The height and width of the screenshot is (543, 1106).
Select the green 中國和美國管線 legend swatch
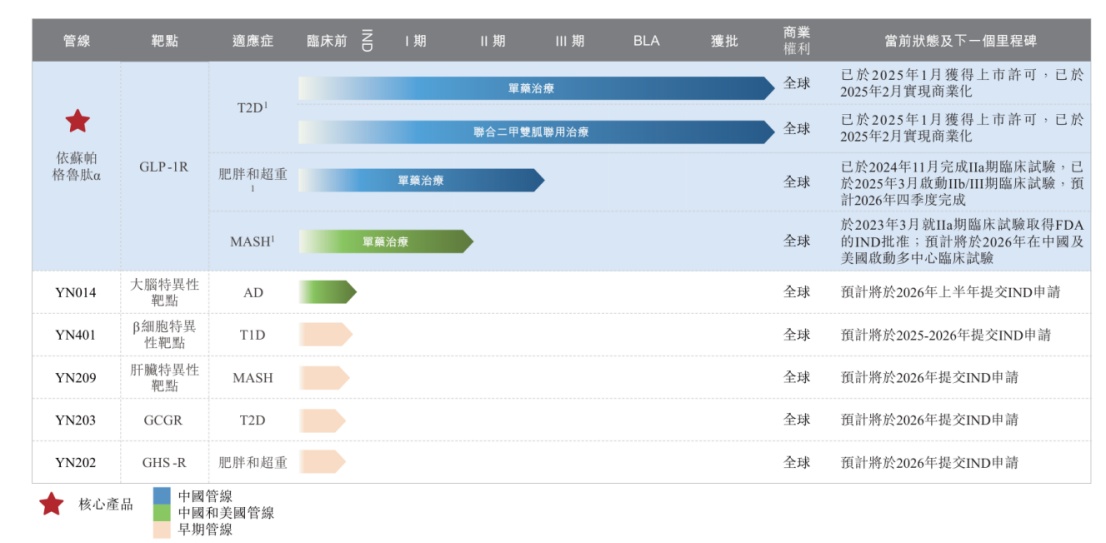(162, 513)
